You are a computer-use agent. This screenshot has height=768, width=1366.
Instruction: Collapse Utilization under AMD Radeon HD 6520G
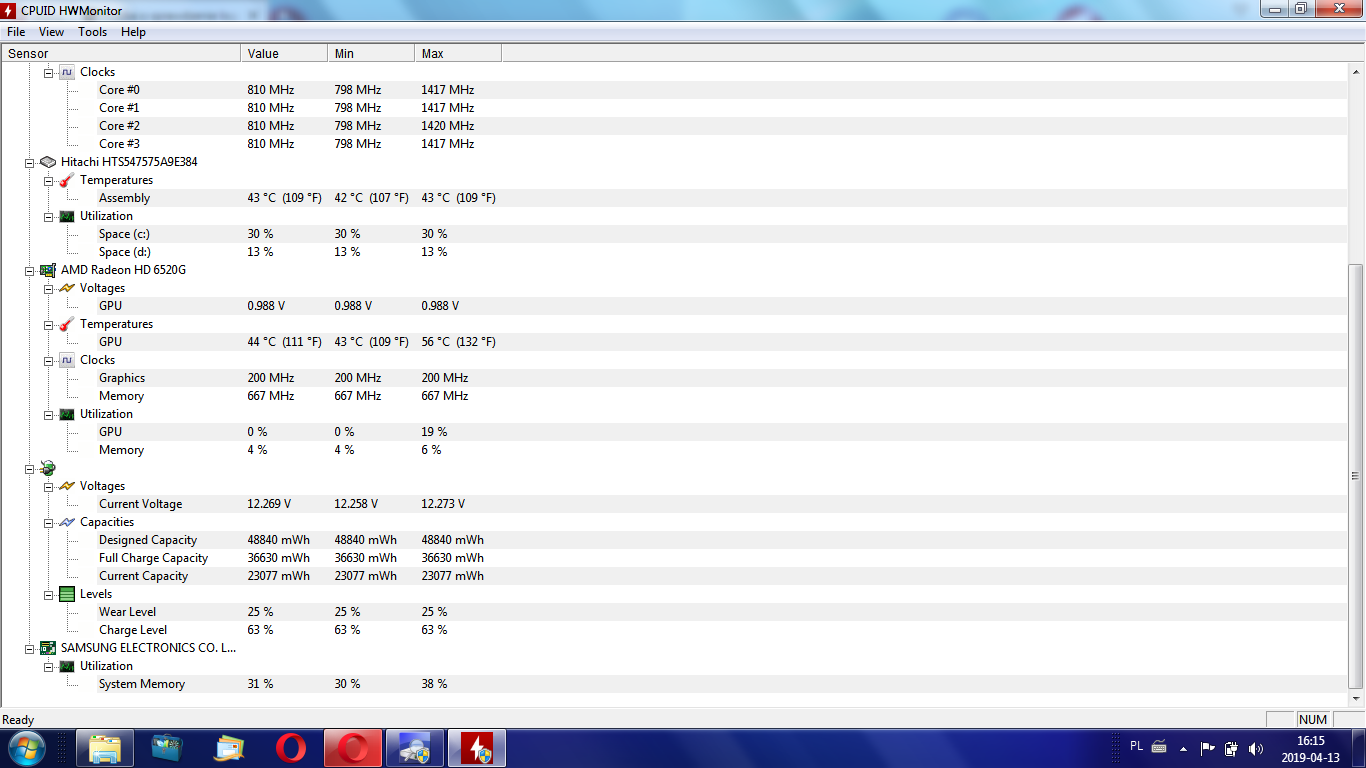pyautogui.click(x=48, y=414)
